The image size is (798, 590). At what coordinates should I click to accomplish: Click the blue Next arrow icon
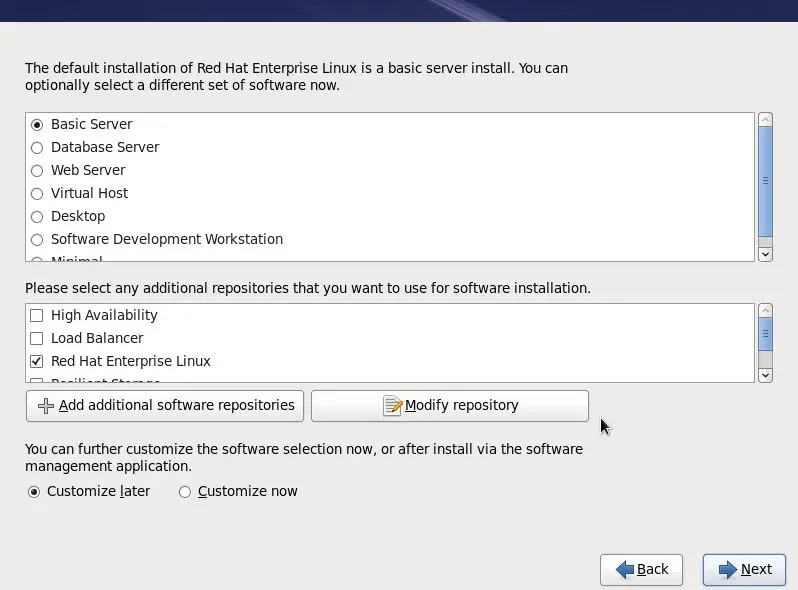click(727, 570)
